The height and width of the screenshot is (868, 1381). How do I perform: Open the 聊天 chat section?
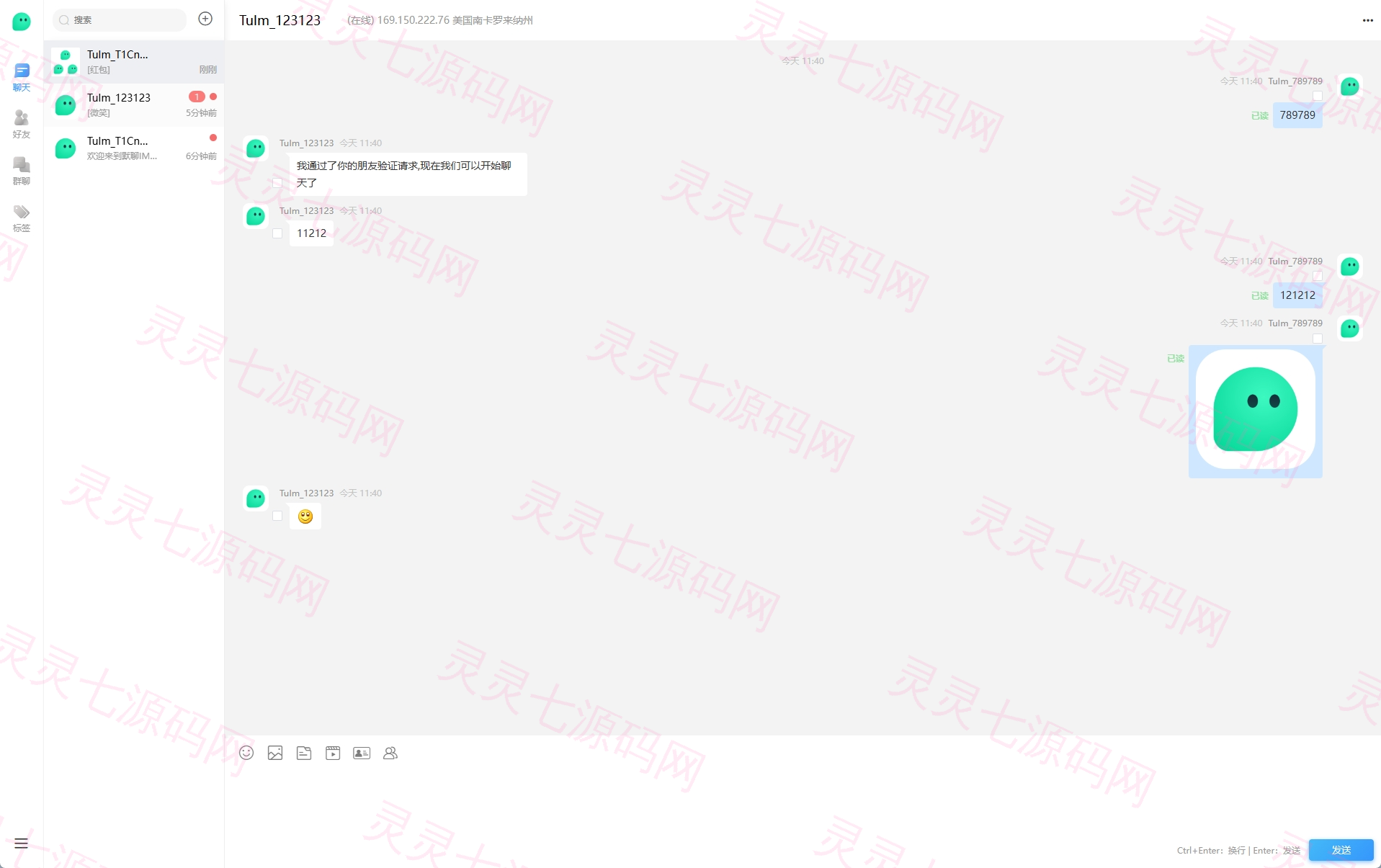22,77
